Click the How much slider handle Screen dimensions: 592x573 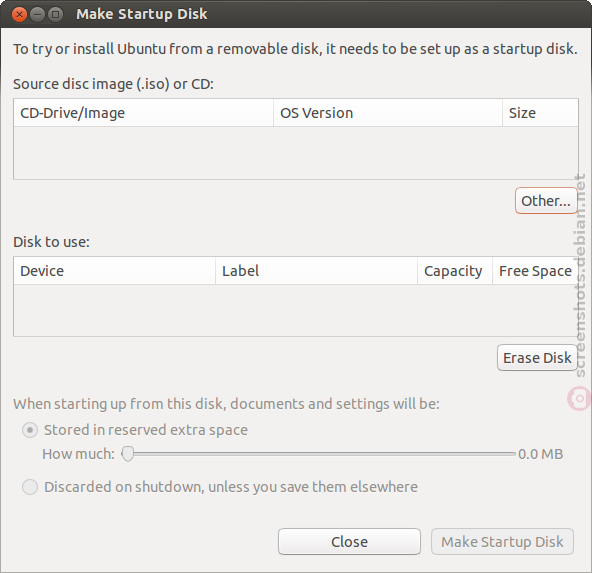coord(128,453)
